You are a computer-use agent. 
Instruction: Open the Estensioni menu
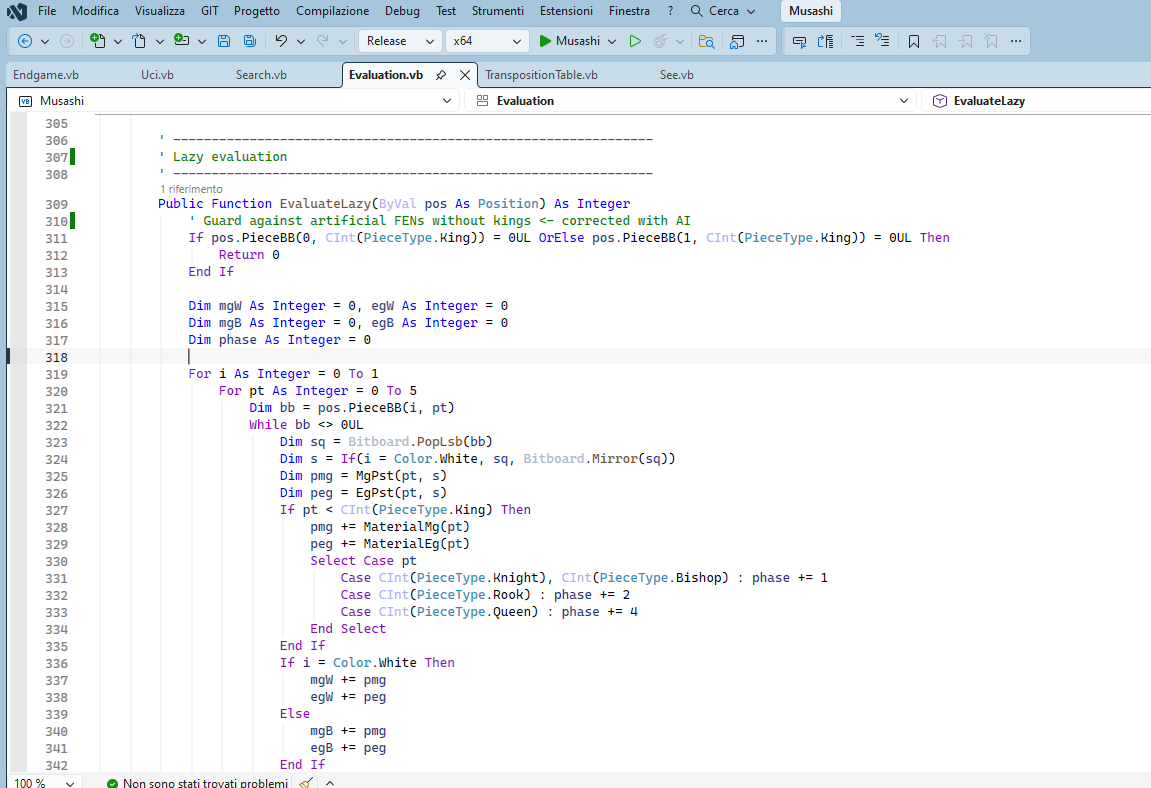click(566, 11)
